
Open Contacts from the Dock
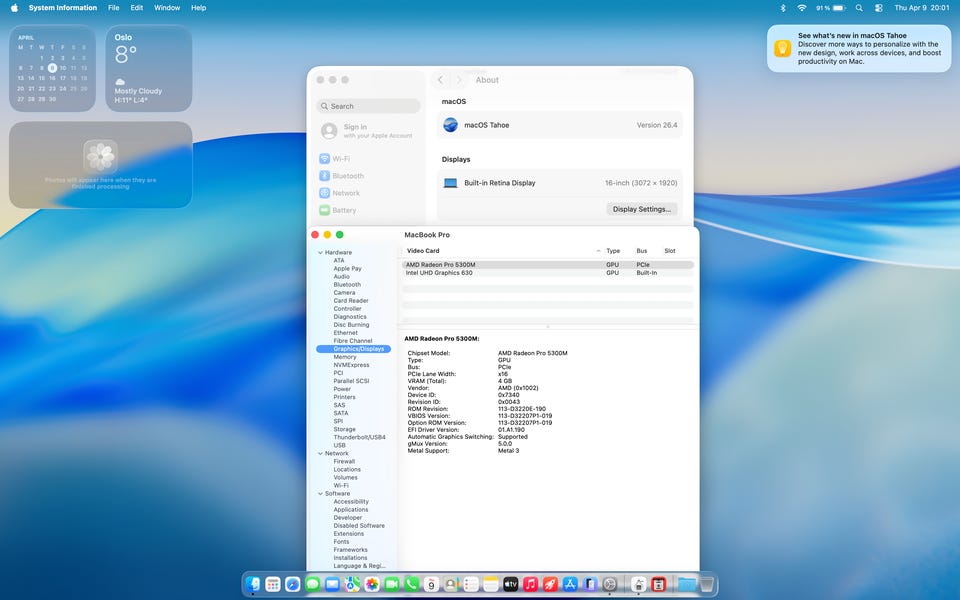tap(451, 584)
